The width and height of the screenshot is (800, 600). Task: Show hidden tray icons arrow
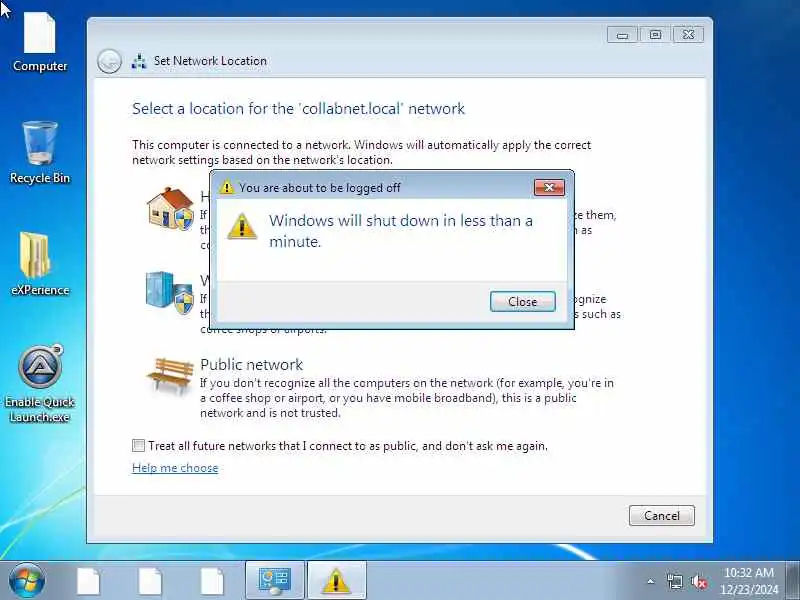click(651, 581)
